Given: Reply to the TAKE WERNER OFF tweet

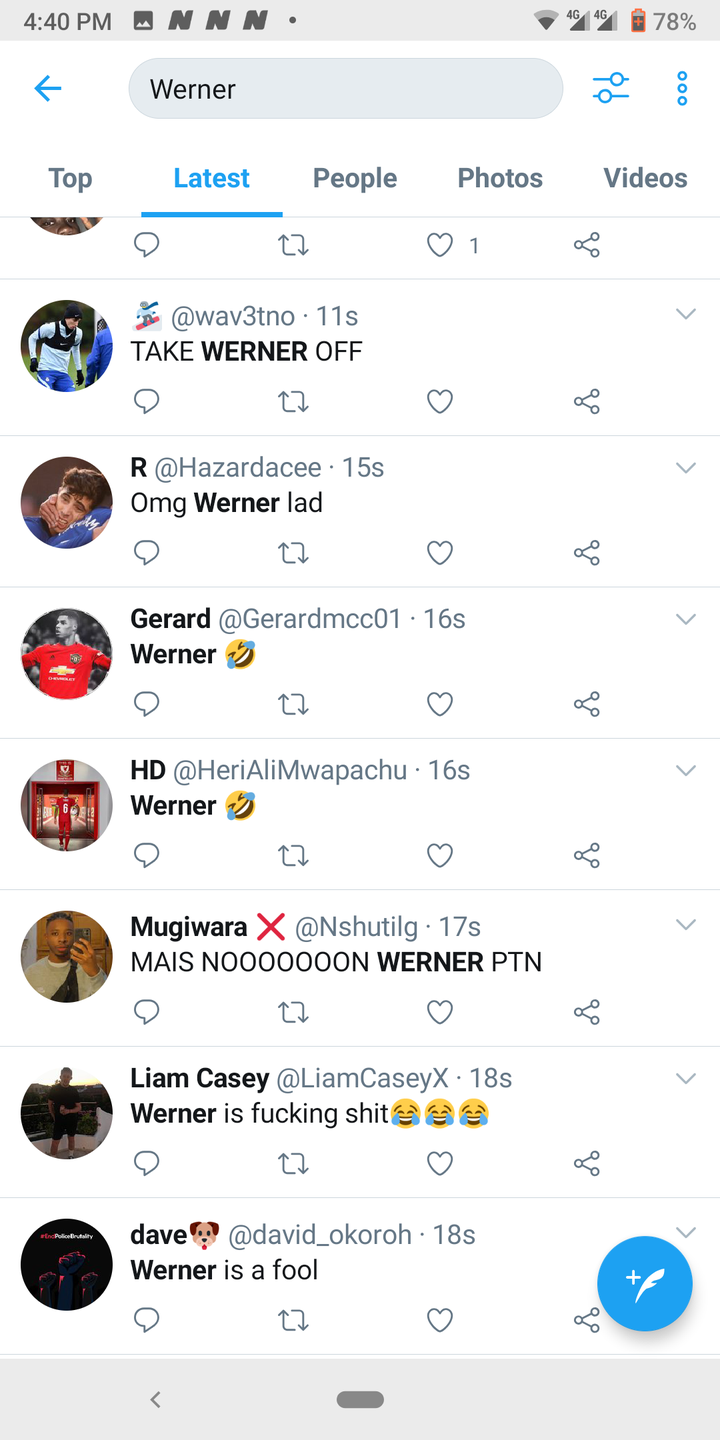Looking at the screenshot, I should (147, 401).
